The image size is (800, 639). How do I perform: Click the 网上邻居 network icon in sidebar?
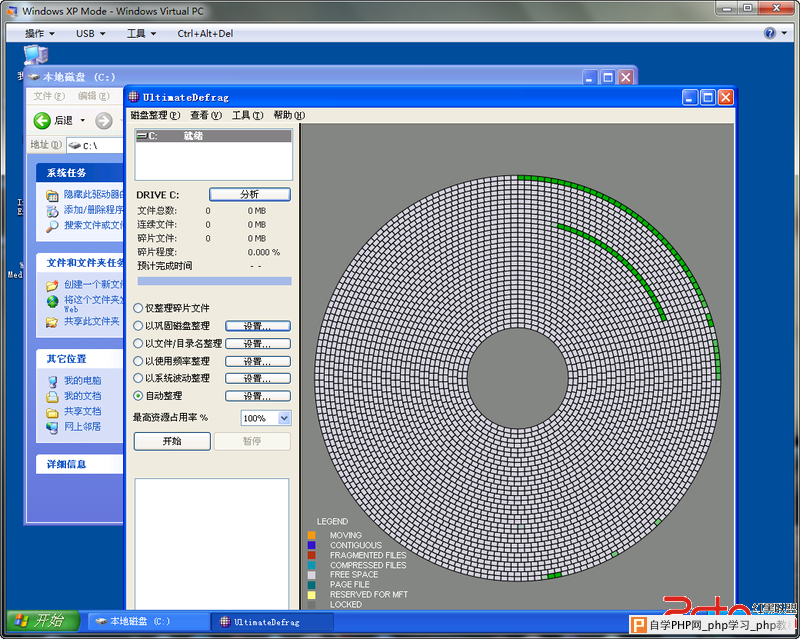tap(52, 427)
